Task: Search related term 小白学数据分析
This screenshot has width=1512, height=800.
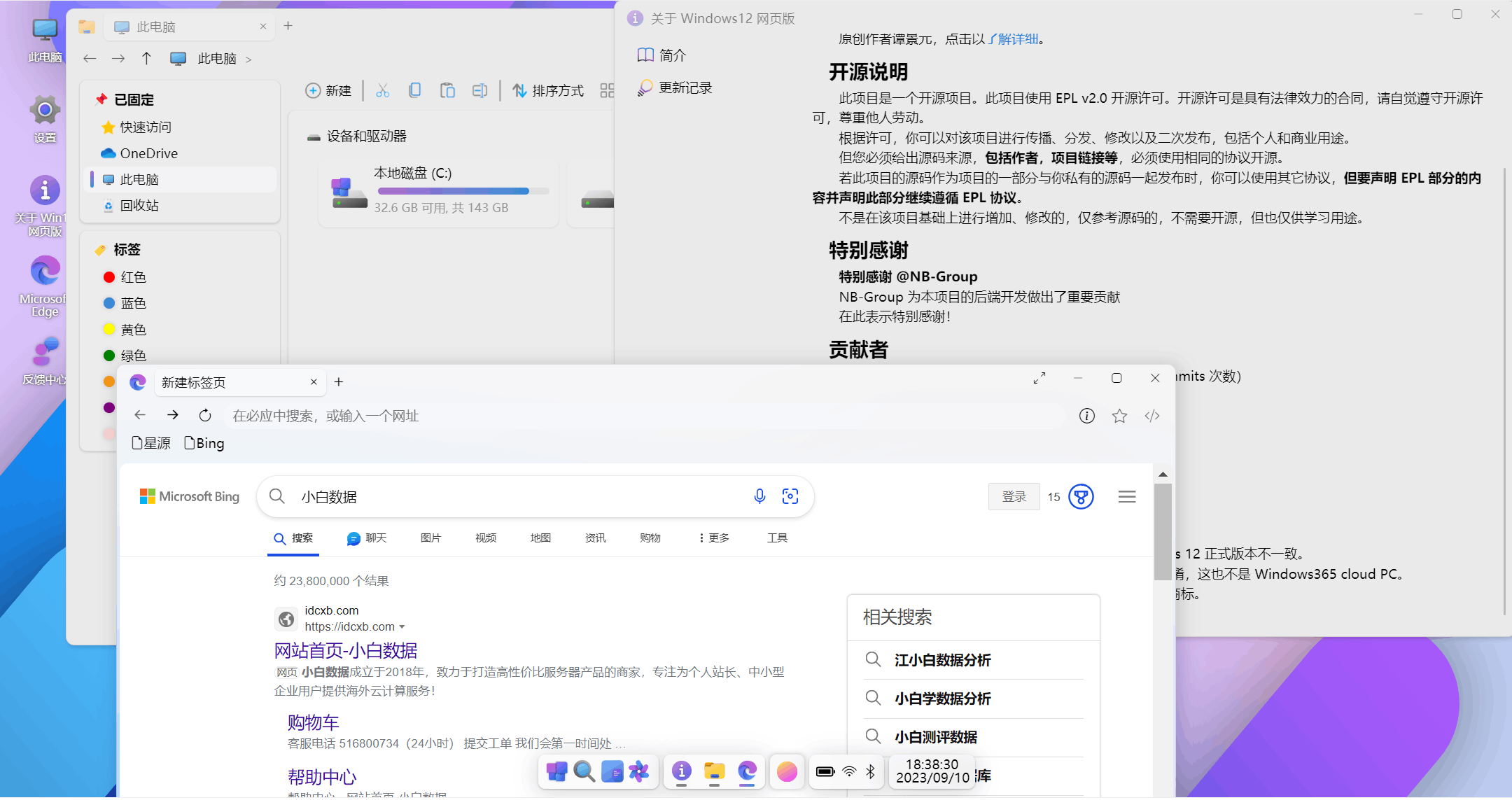Action: point(942,699)
